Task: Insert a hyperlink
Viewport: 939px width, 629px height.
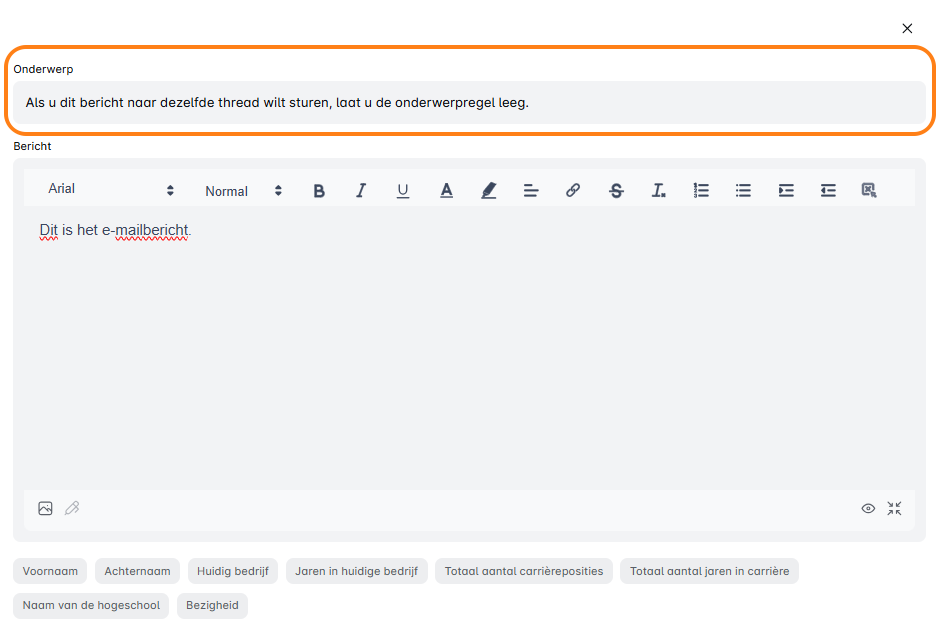Action: pyautogui.click(x=573, y=190)
